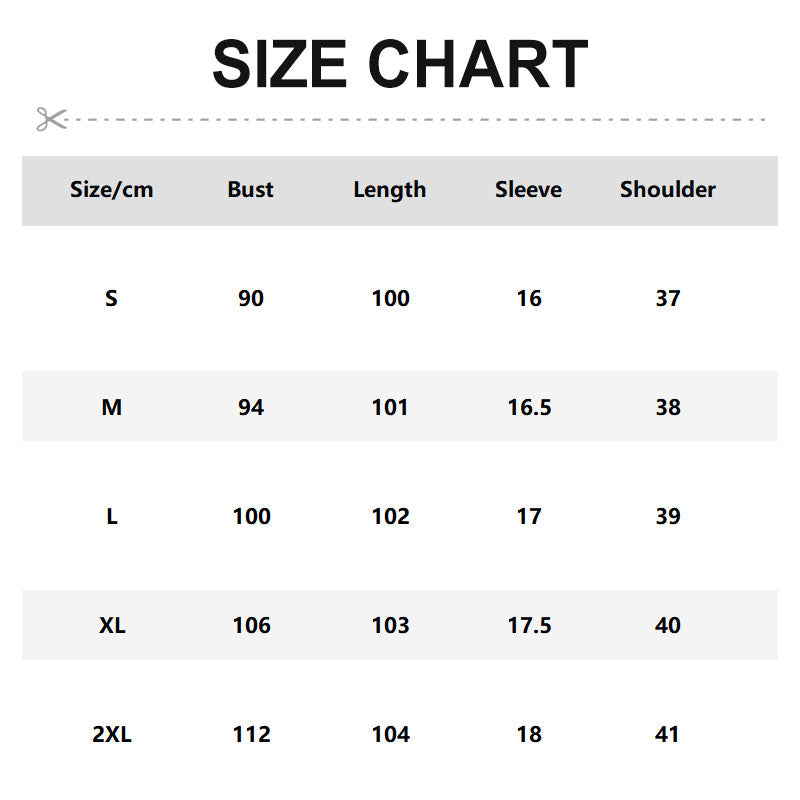This screenshot has width=800, height=800.
Task: Choose the 2XL size row label
Action: [112, 734]
